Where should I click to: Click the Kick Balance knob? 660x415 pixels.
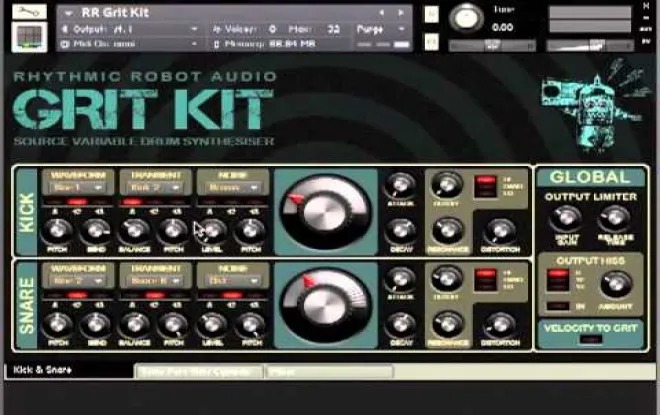pyautogui.click(x=134, y=231)
